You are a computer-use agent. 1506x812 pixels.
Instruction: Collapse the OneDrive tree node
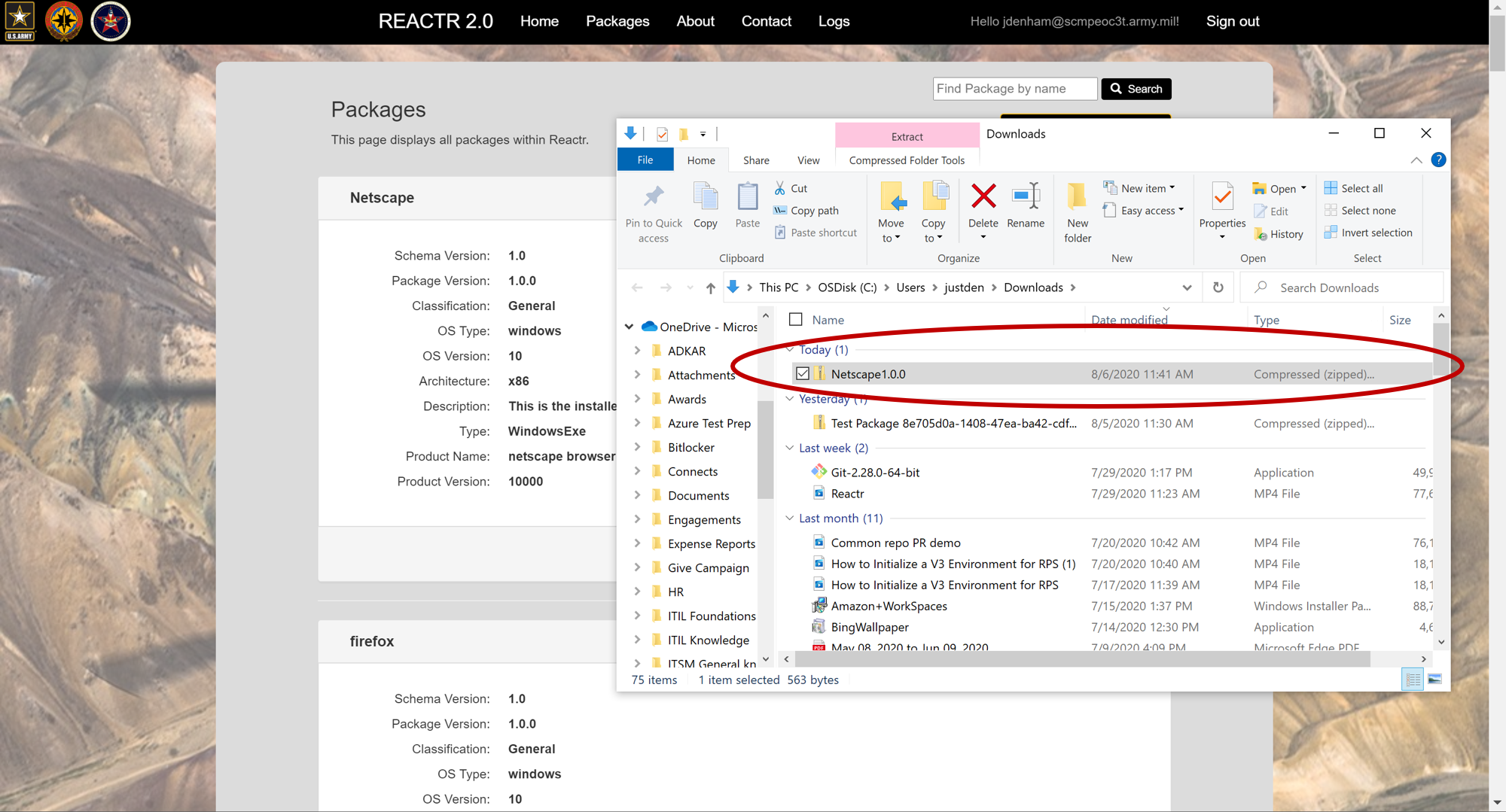pos(629,327)
